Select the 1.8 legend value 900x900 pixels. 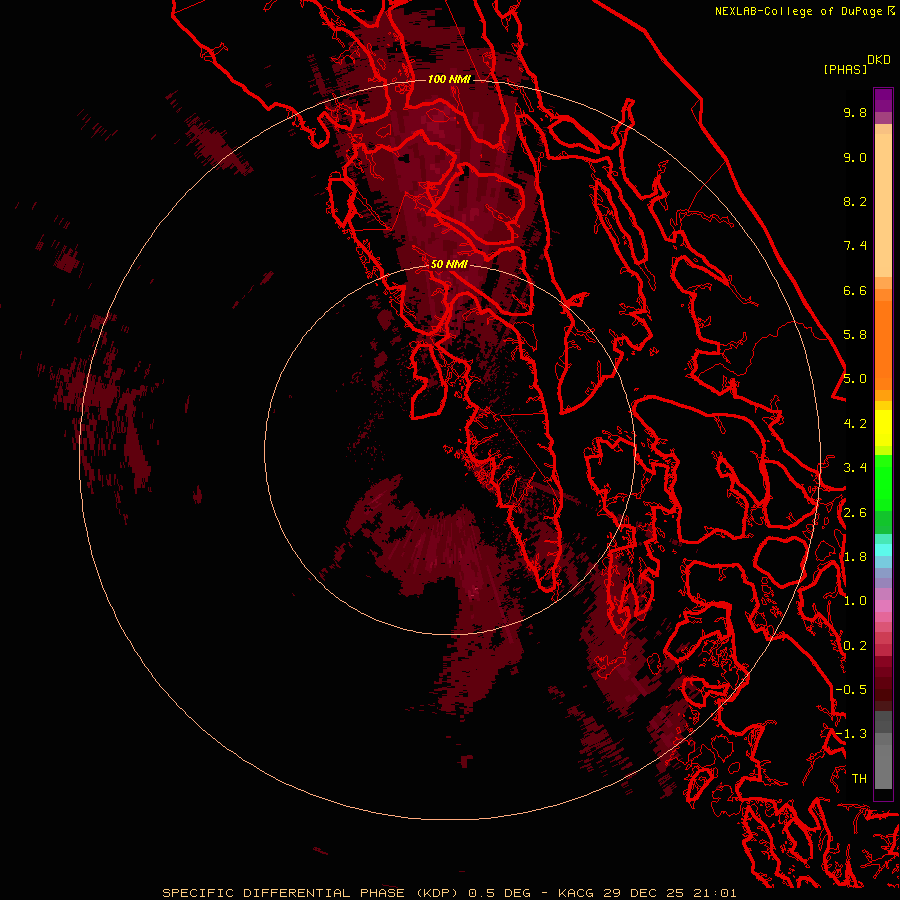pos(855,557)
